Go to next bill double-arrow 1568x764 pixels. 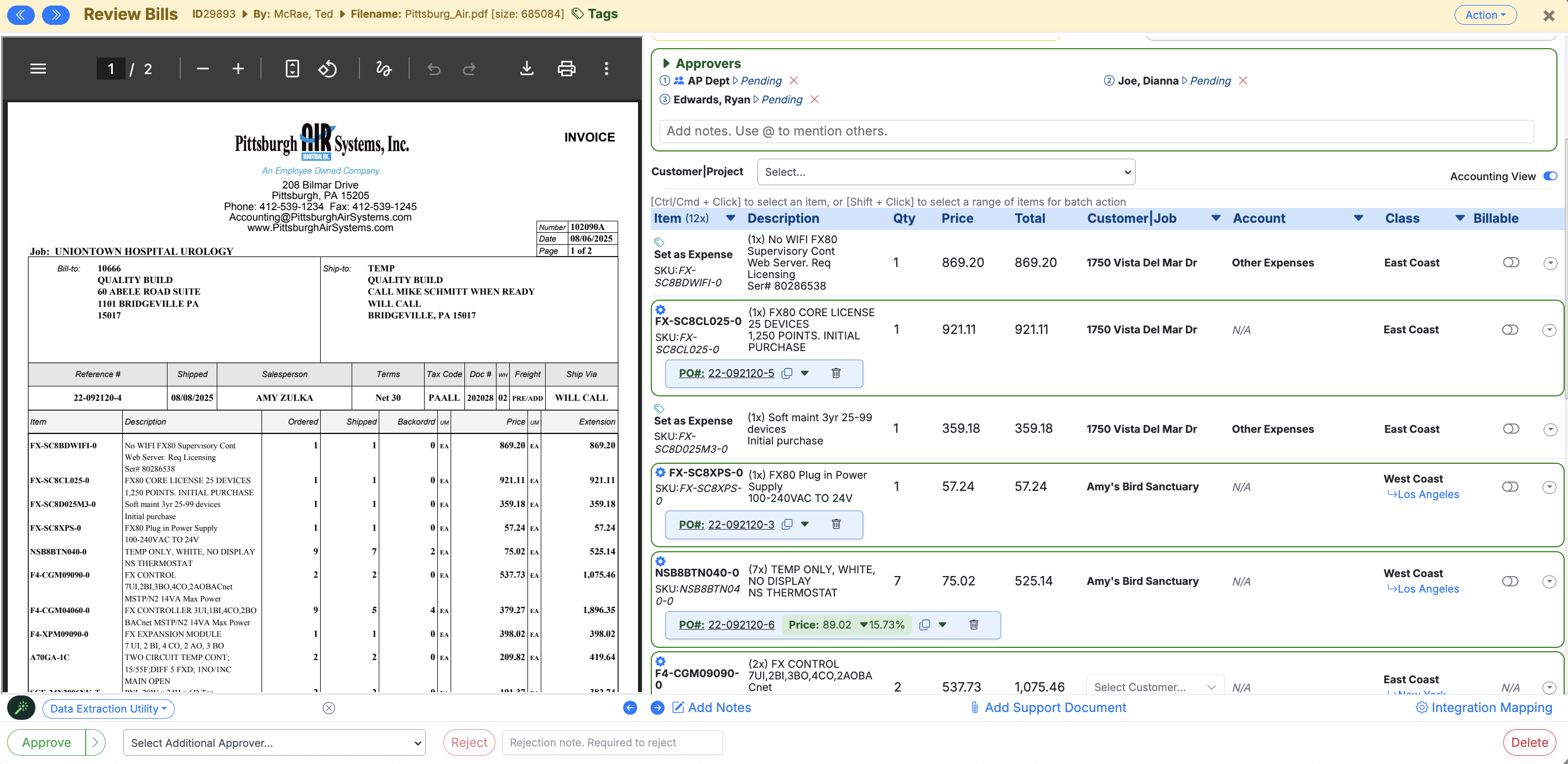[x=55, y=14]
